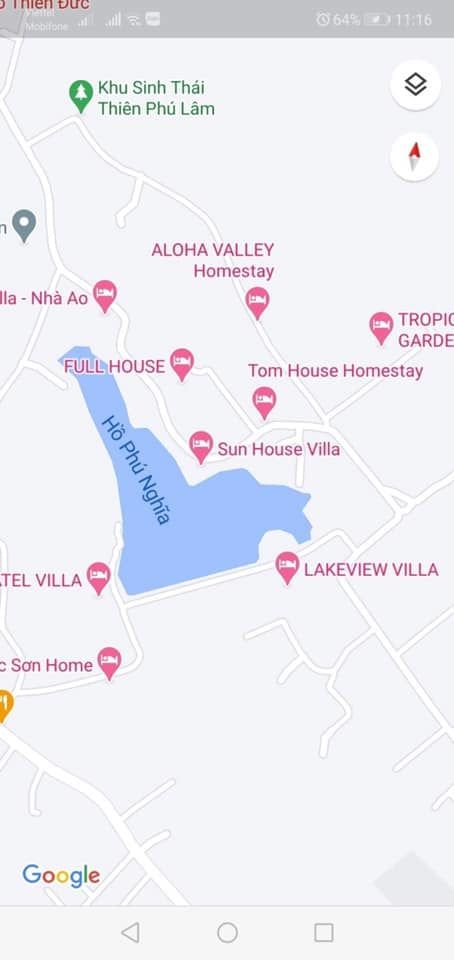Tap the Android back navigation button

[x=130, y=932]
